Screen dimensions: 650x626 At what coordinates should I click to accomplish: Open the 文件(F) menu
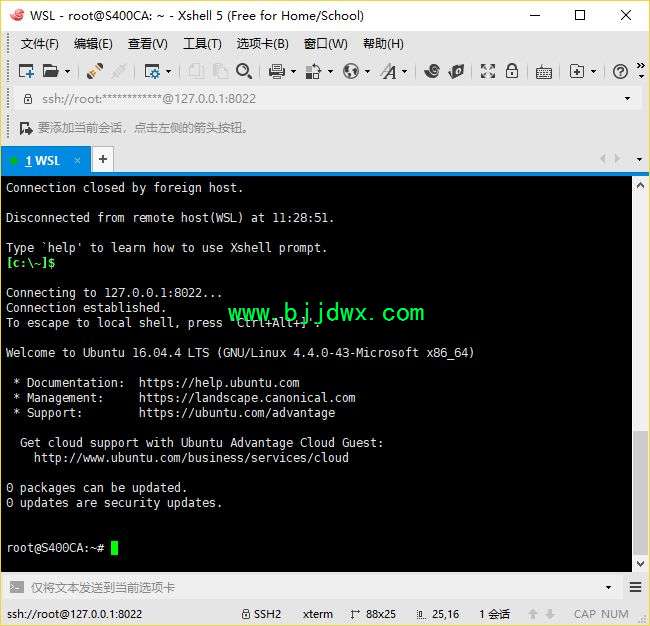pos(40,44)
